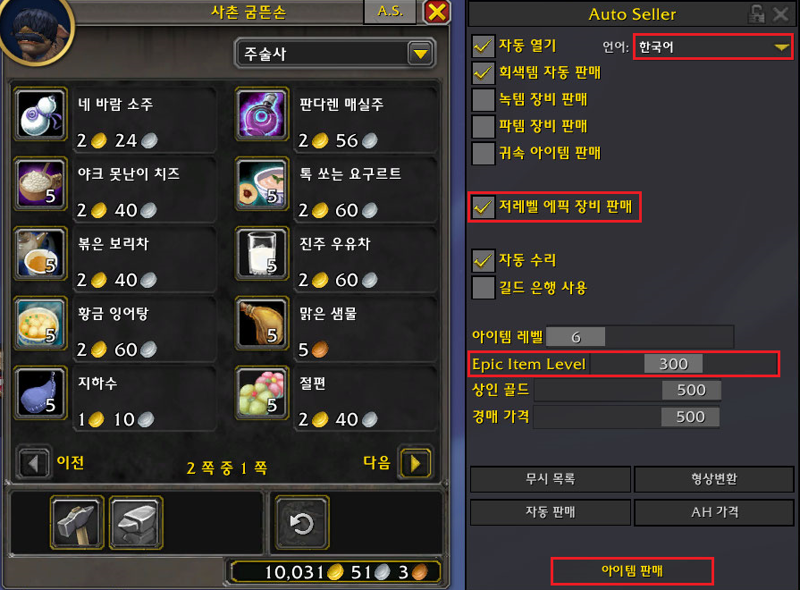
Task: Click the 아이템 판매 button
Action: pos(632,571)
